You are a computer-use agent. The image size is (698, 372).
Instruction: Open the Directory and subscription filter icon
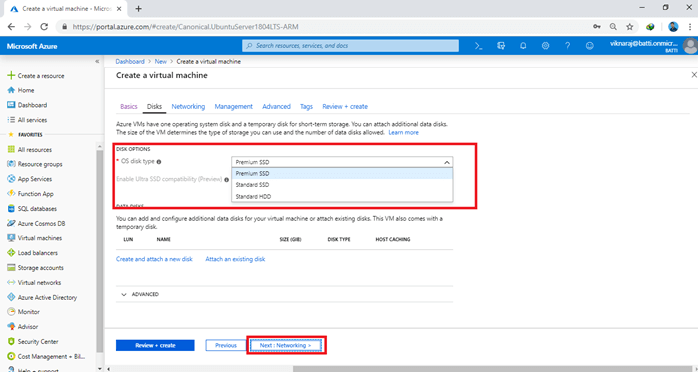(501, 46)
